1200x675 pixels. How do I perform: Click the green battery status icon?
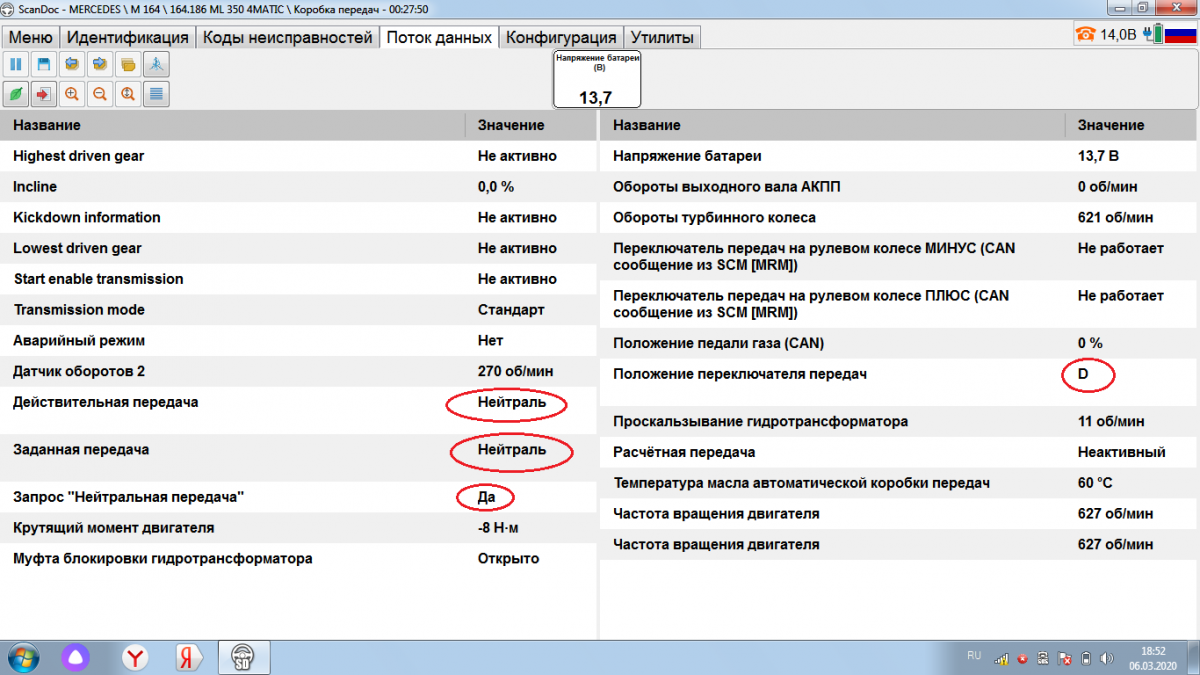(x=1157, y=35)
